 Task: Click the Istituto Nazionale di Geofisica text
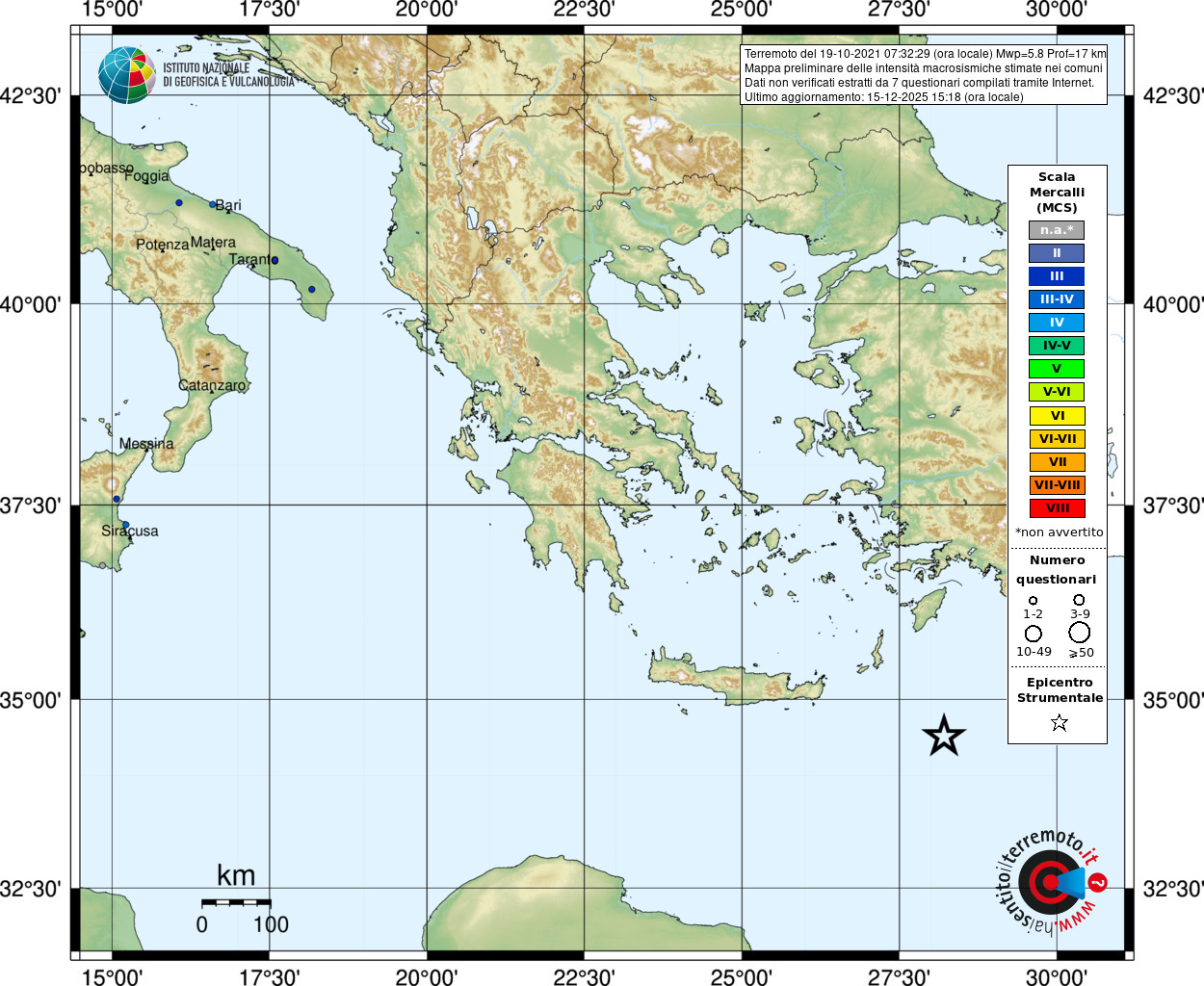[228, 75]
